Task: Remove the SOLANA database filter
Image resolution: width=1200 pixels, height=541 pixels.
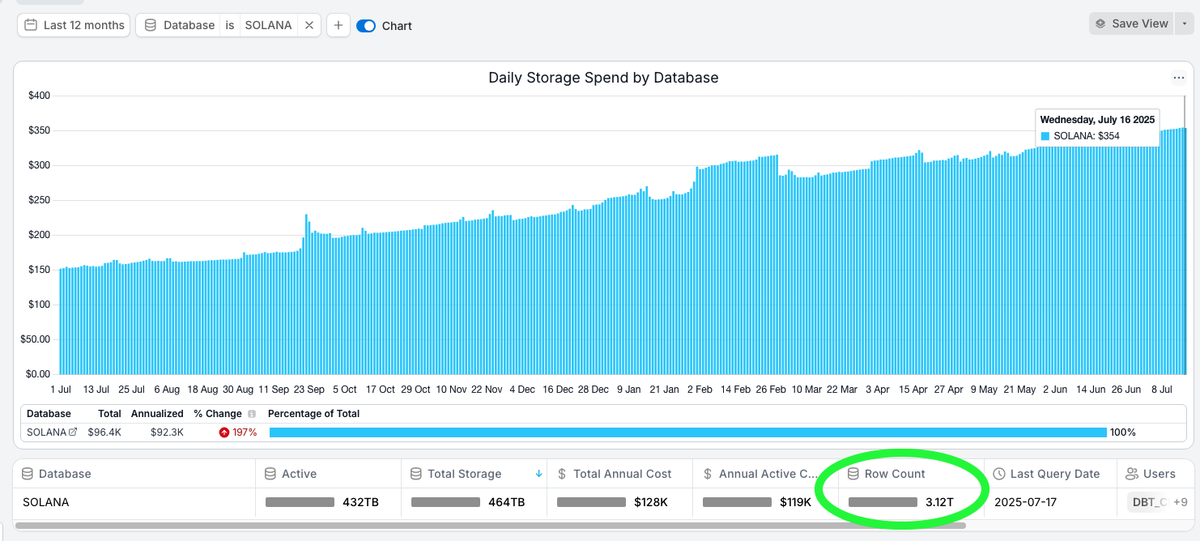Action: tap(309, 25)
